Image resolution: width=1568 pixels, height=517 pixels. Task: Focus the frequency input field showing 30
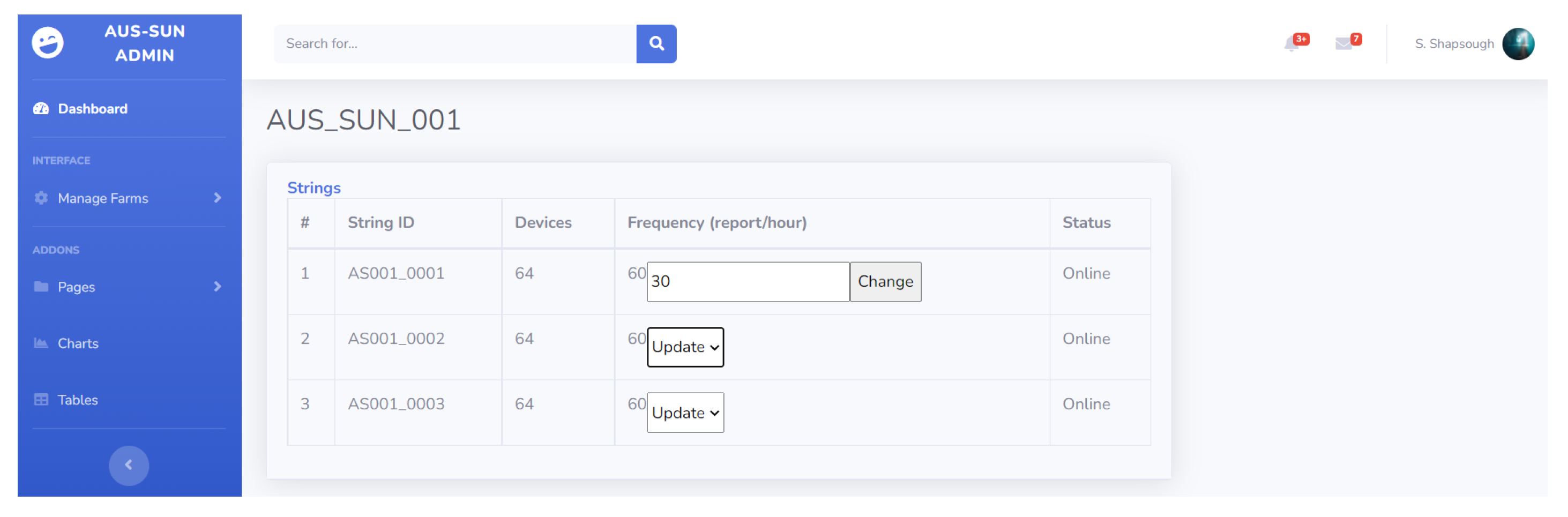tap(748, 282)
